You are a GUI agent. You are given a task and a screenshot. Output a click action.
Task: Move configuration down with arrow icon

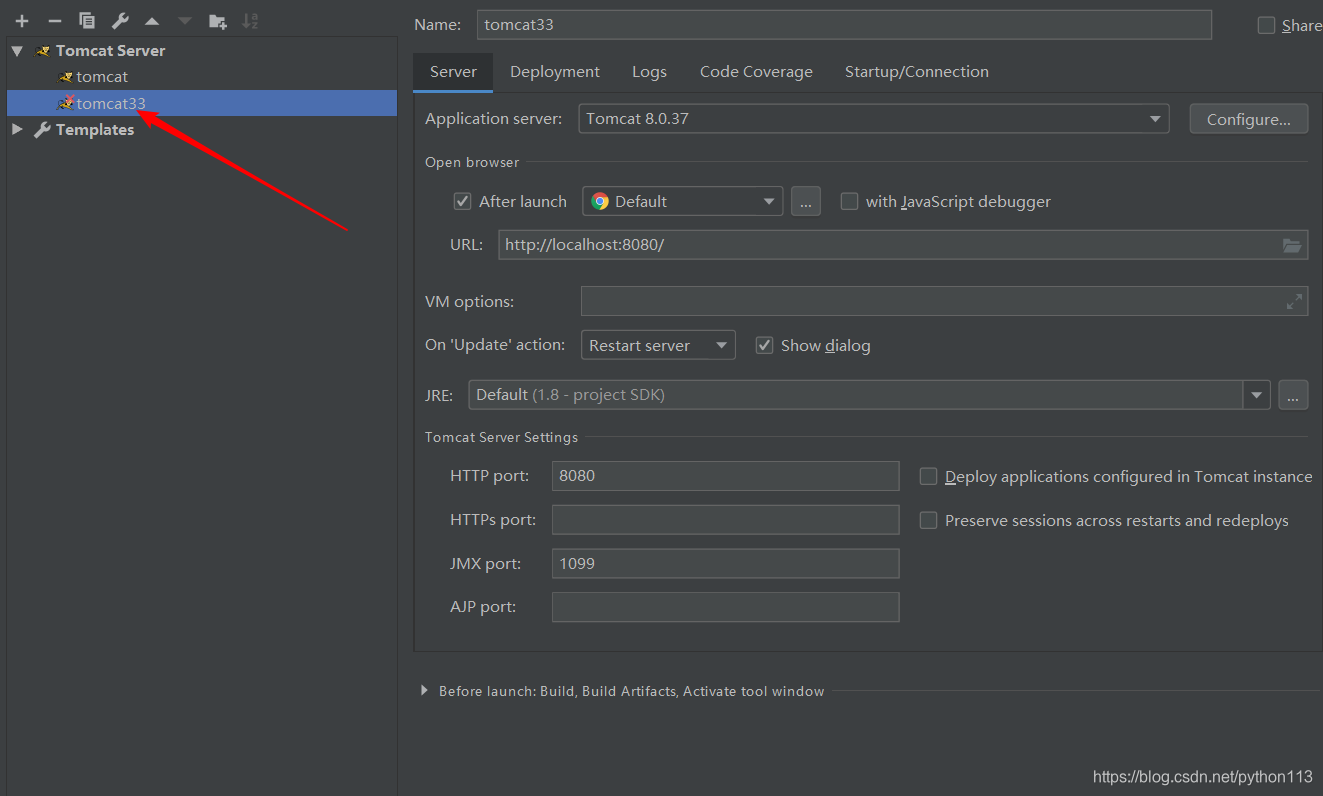pyautogui.click(x=185, y=21)
